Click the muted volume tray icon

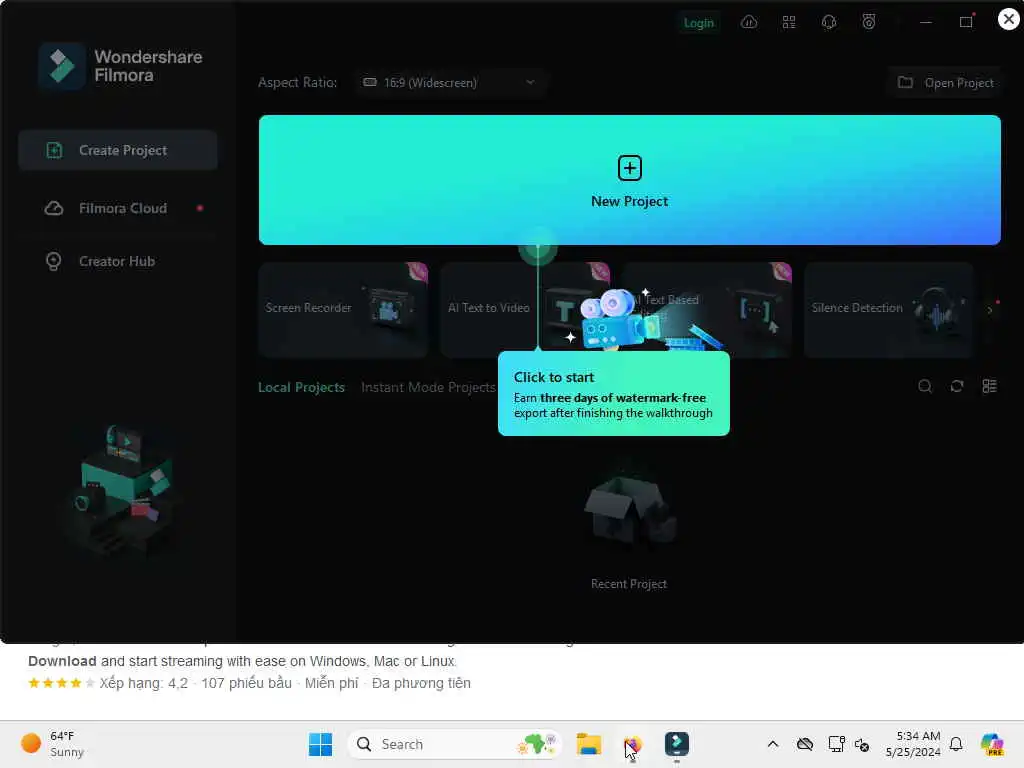(x=862, y=744)
